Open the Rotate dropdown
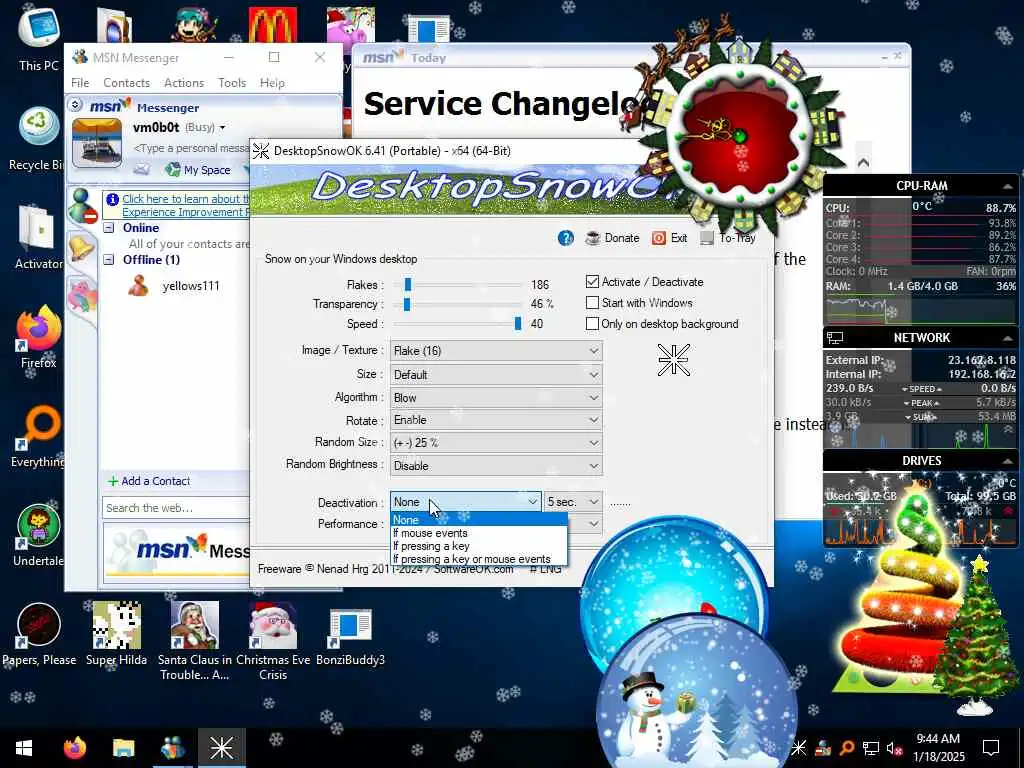The image size is (1024, 768). (x=496, y=420)
